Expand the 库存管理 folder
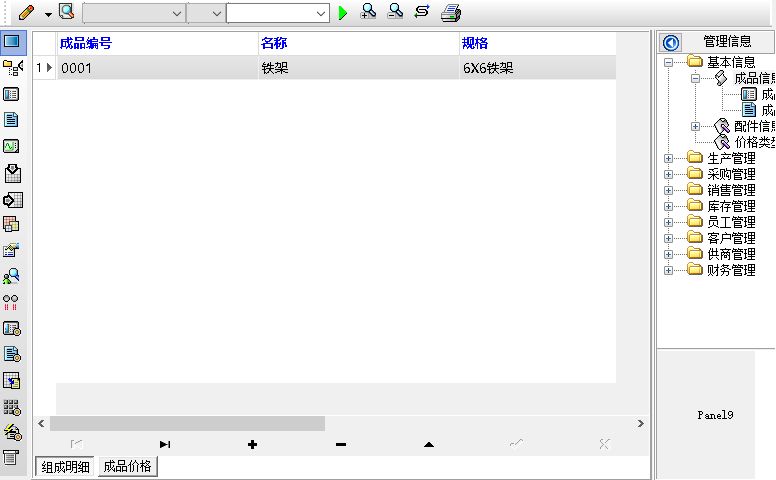Screen dimensions: 776x480 point(669,206)
